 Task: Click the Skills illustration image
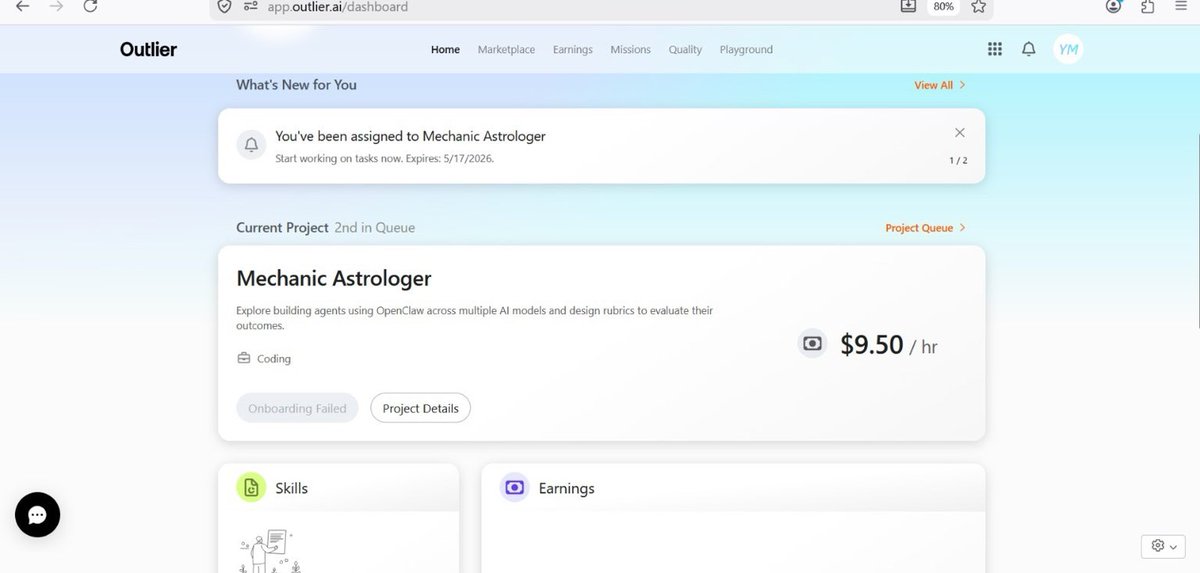click(269, 551)
